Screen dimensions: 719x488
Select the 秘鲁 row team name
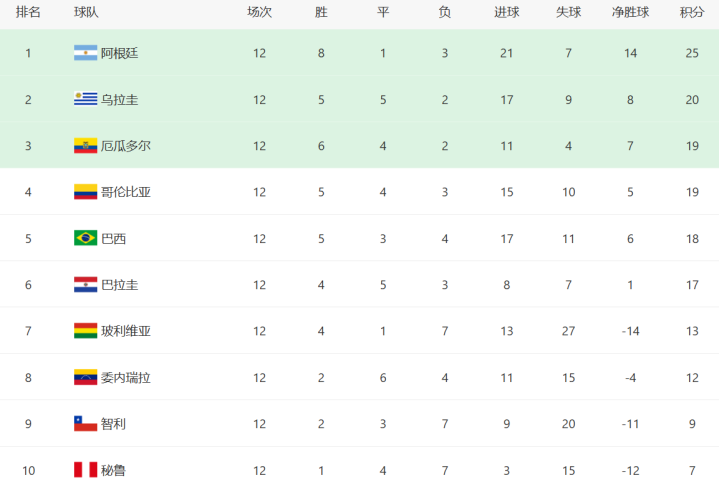point(113,470)
